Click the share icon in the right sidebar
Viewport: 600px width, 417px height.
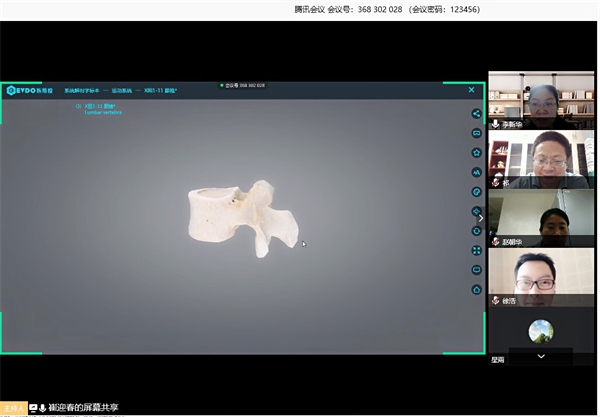(x=477, y=113)
